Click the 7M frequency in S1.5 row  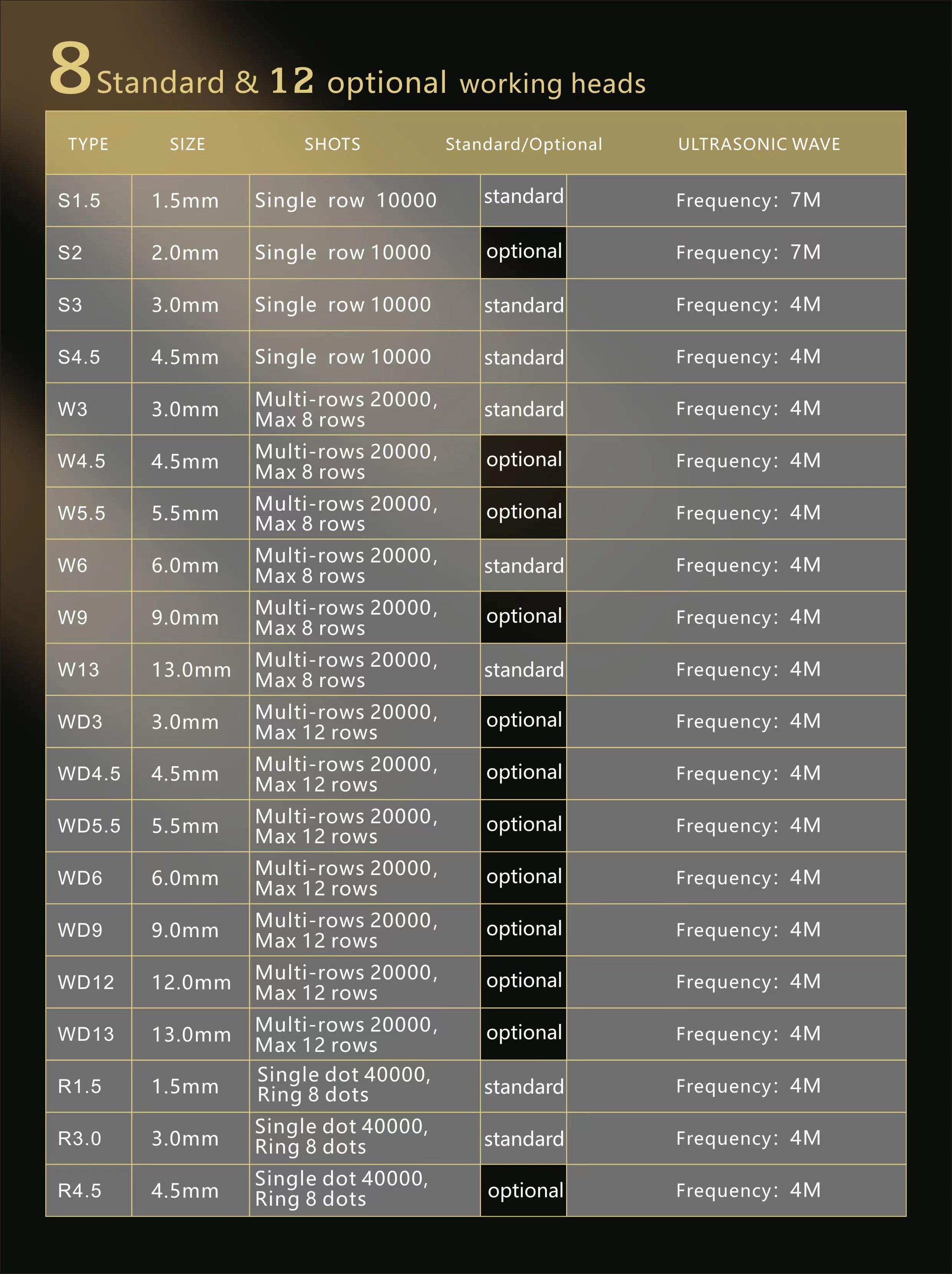[x=805, y=200]
